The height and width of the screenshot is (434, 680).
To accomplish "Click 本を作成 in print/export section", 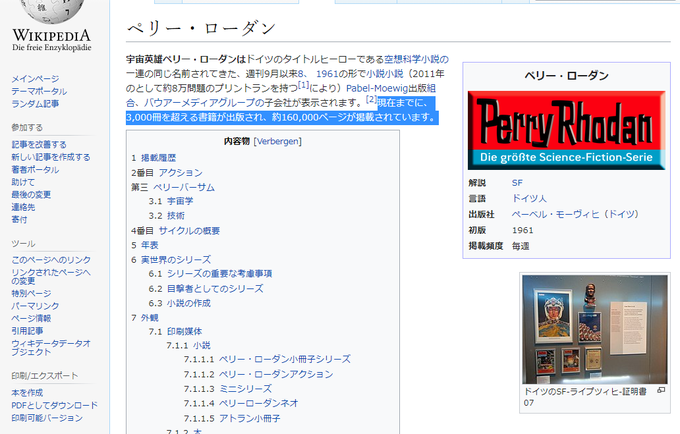I will point(27,393).
